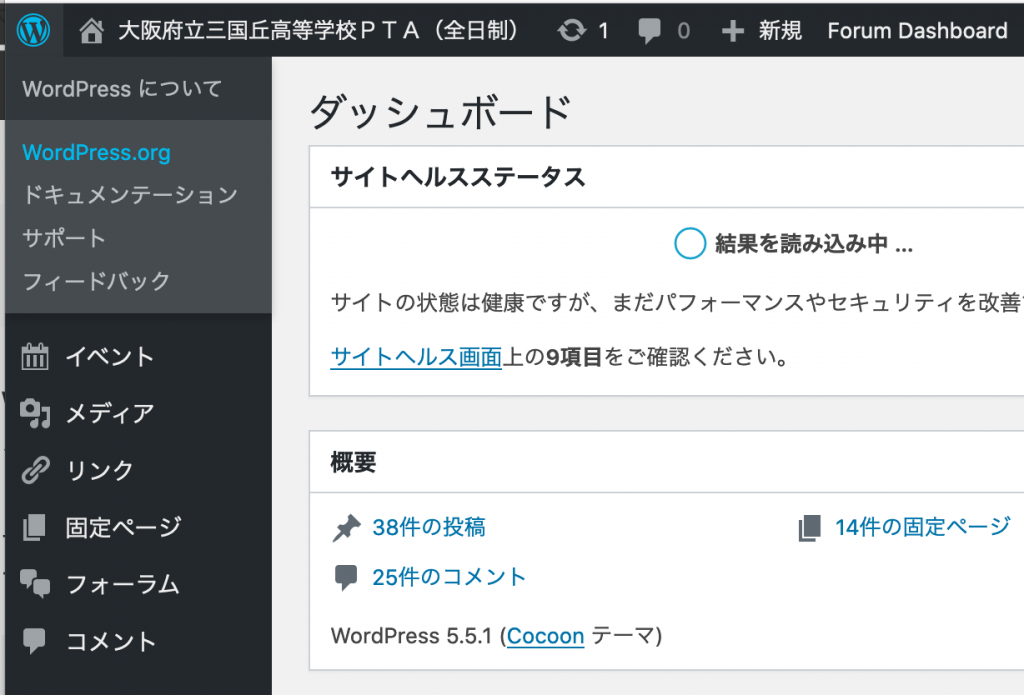Viewport: 1024px width, 695px height.
Task: Open the Cocoon theme link
Action: coord(545,636)
